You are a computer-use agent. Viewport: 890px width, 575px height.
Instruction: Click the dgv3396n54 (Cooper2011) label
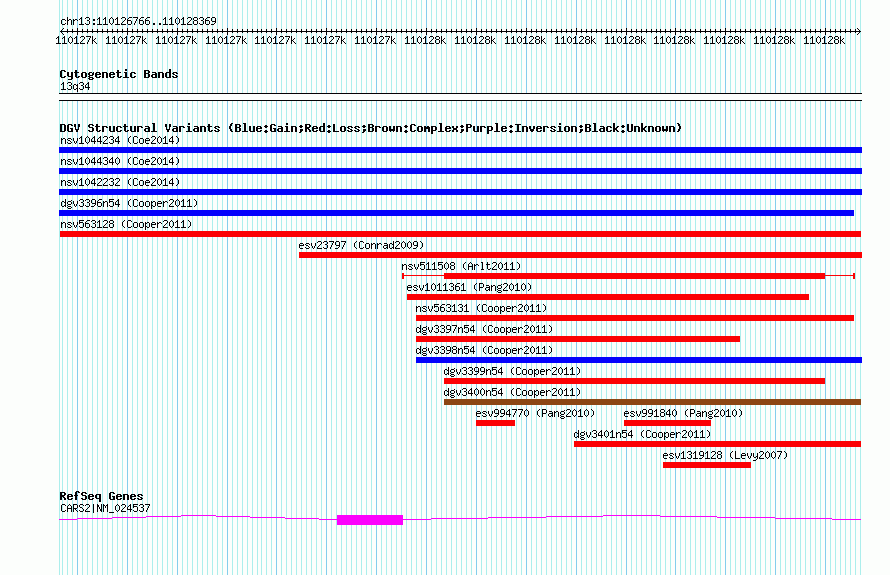129,203
